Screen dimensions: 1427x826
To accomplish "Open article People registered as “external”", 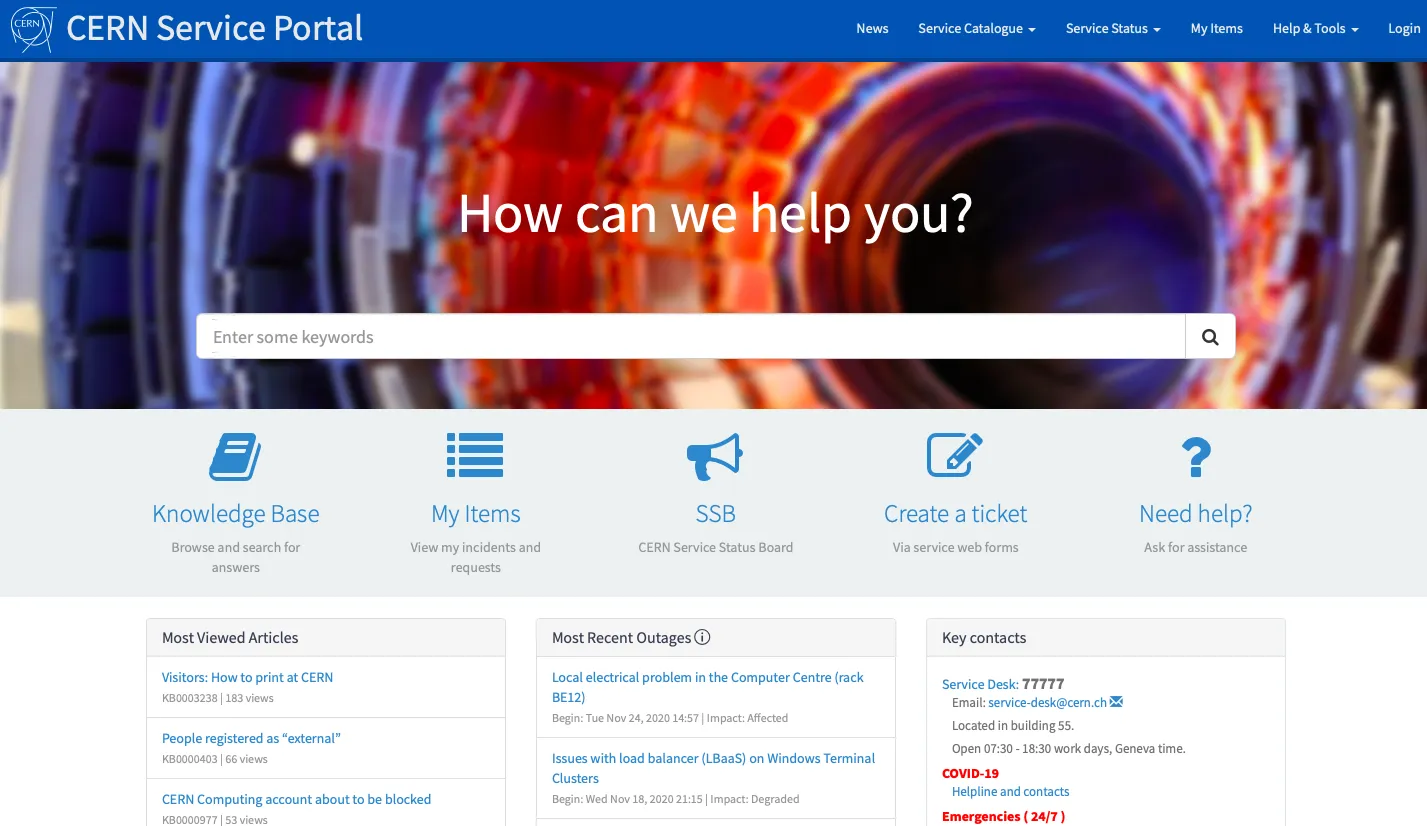I will 251,738.
